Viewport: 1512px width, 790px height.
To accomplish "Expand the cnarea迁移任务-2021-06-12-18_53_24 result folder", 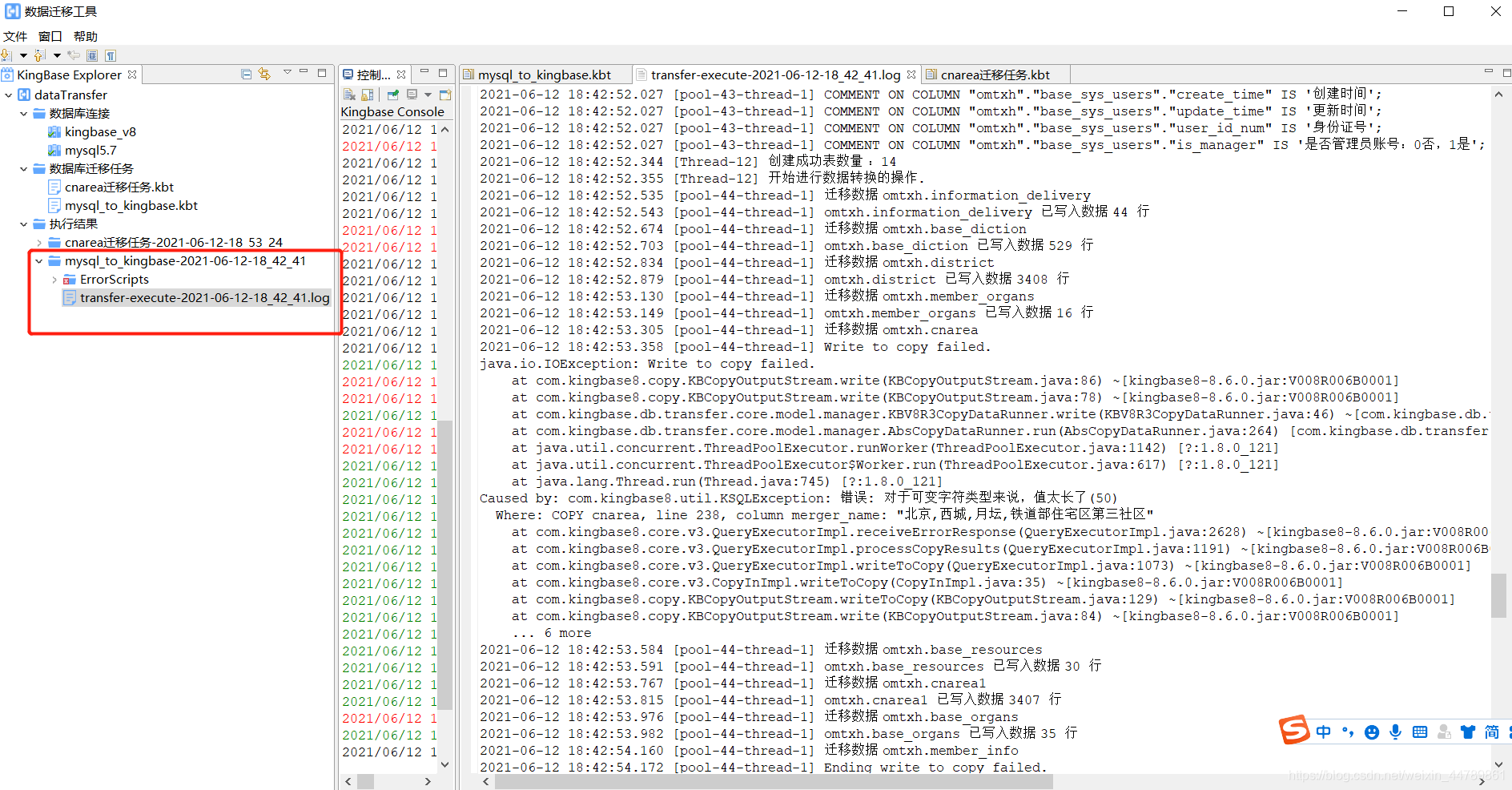I will coord(39,242).
